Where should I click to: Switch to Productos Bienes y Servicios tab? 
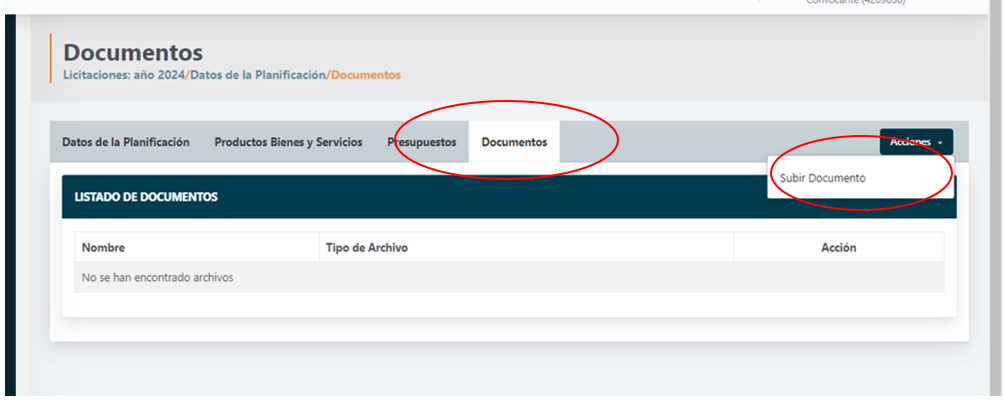pyautogui.click(x=288, y=142)
